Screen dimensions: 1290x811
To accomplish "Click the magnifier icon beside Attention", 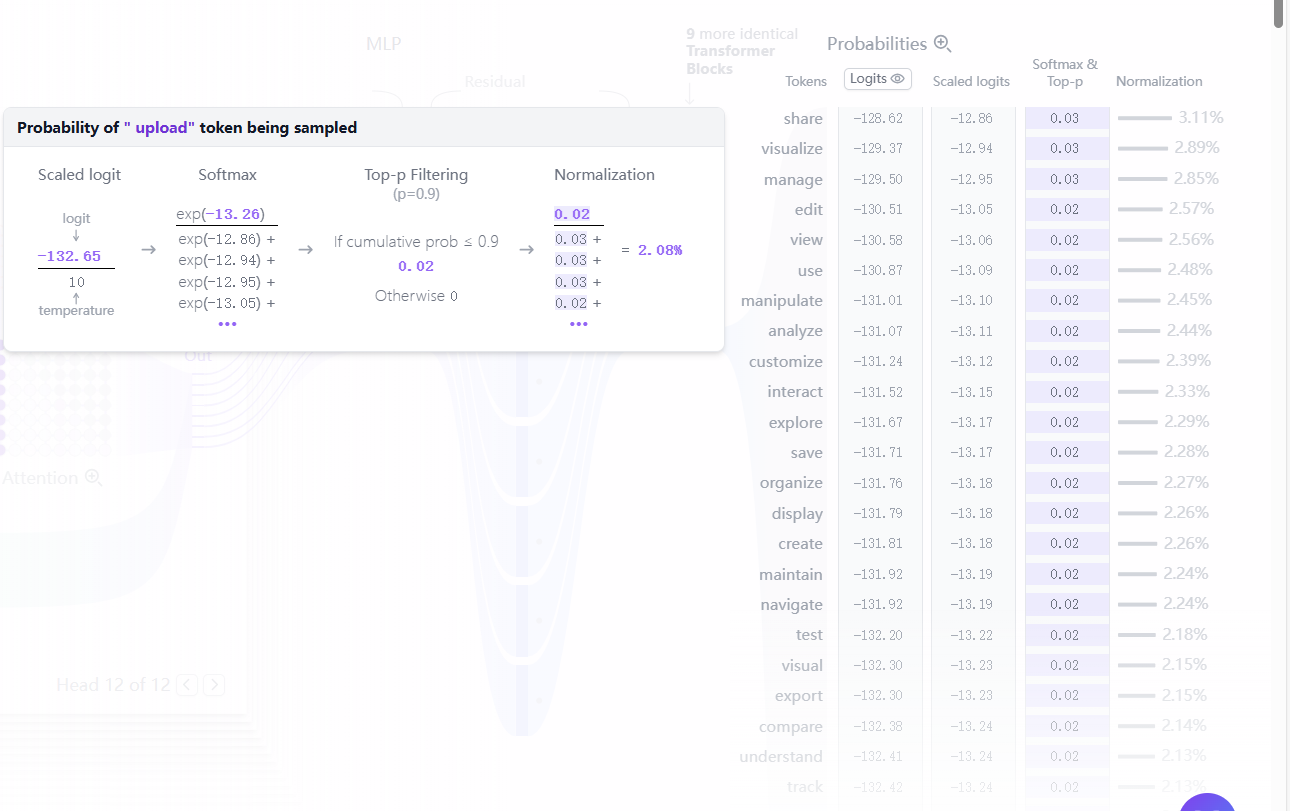I will pos(93,478).
